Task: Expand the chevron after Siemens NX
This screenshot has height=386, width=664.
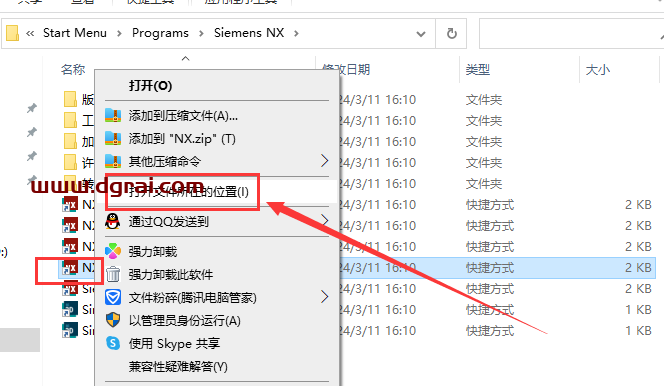Action: pyautogui.click(x=296, y=33)
